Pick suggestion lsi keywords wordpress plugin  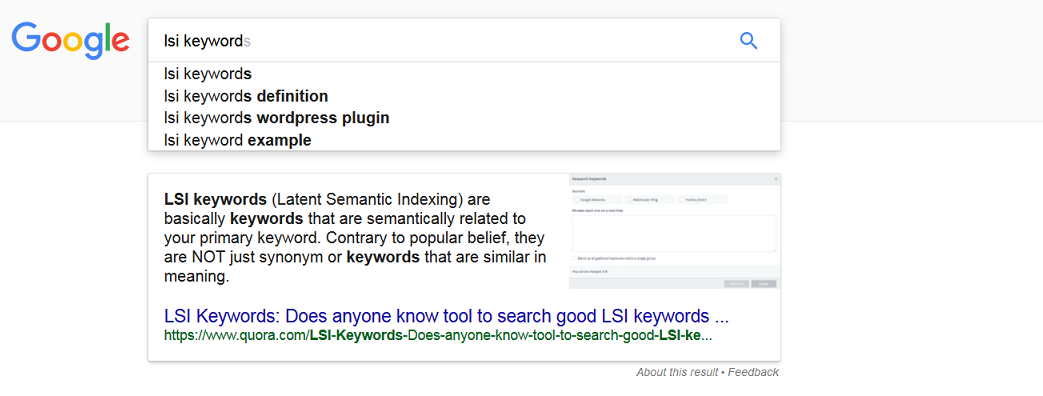click(x=464, y=118)
